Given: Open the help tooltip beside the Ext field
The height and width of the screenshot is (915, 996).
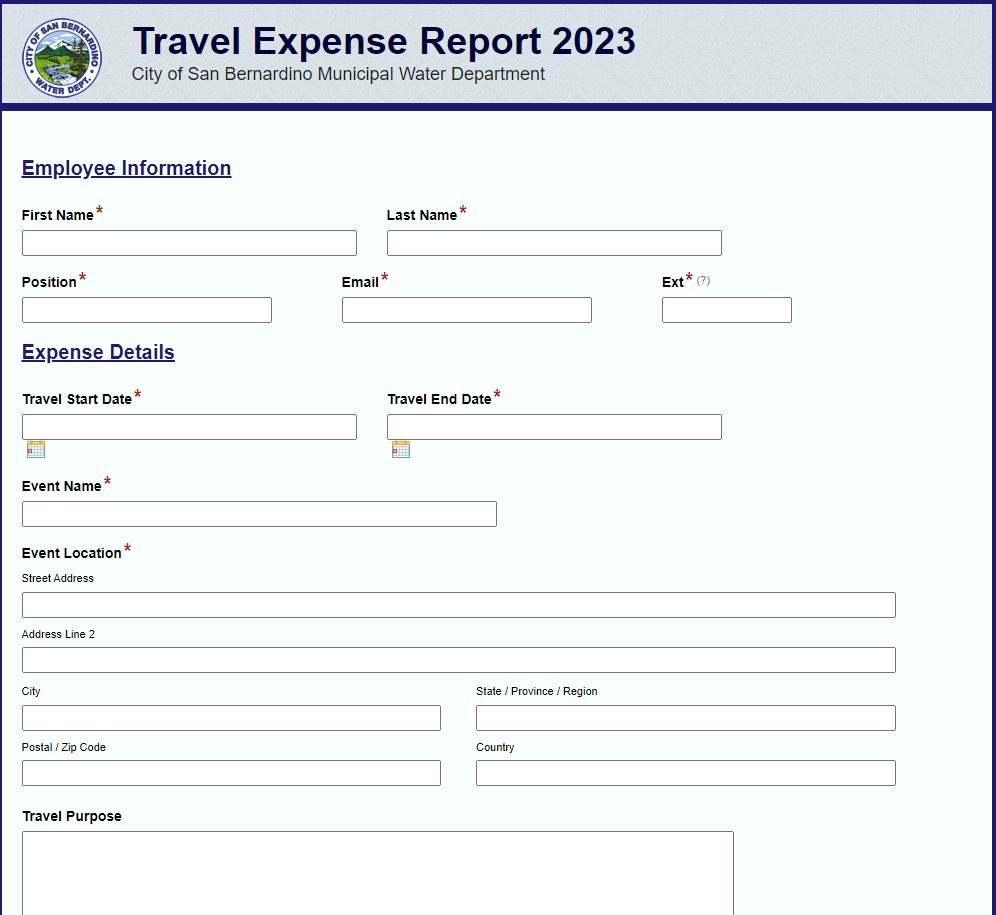Looking at the screenshot, I should coord(701,281).
